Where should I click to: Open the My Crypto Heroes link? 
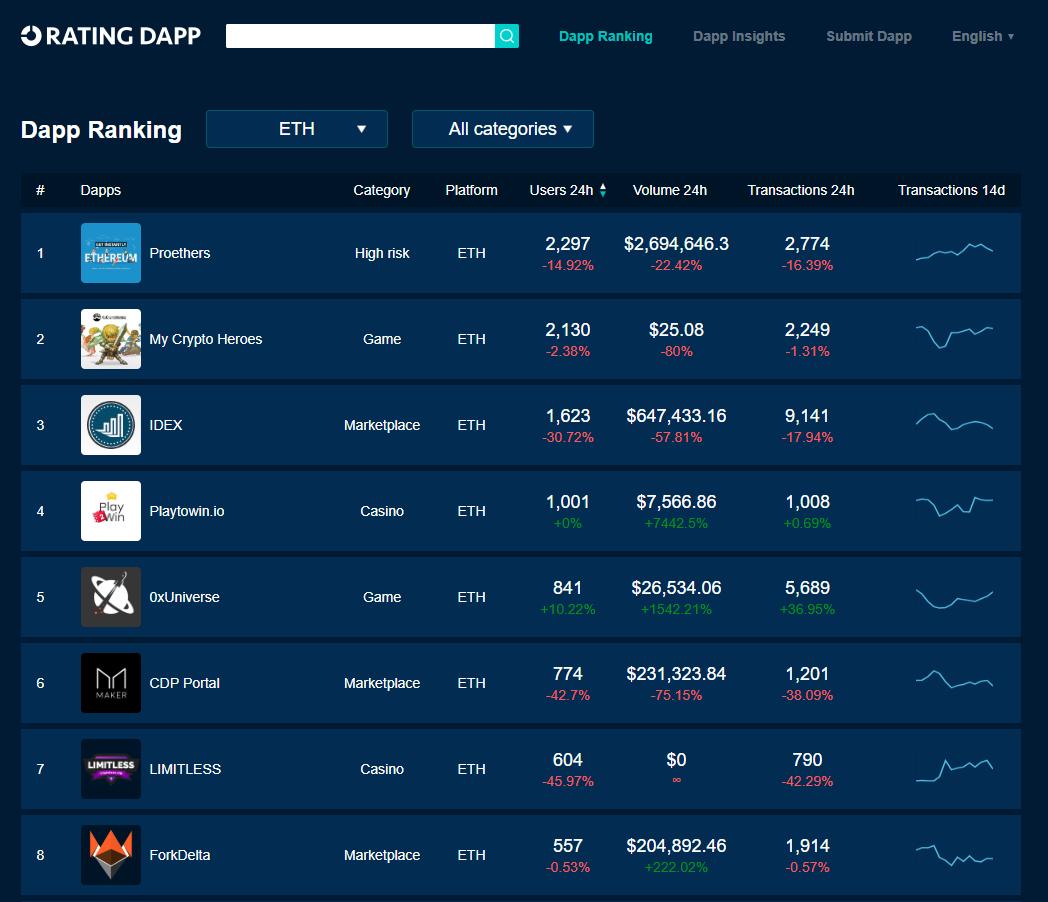tap(206, 339)
